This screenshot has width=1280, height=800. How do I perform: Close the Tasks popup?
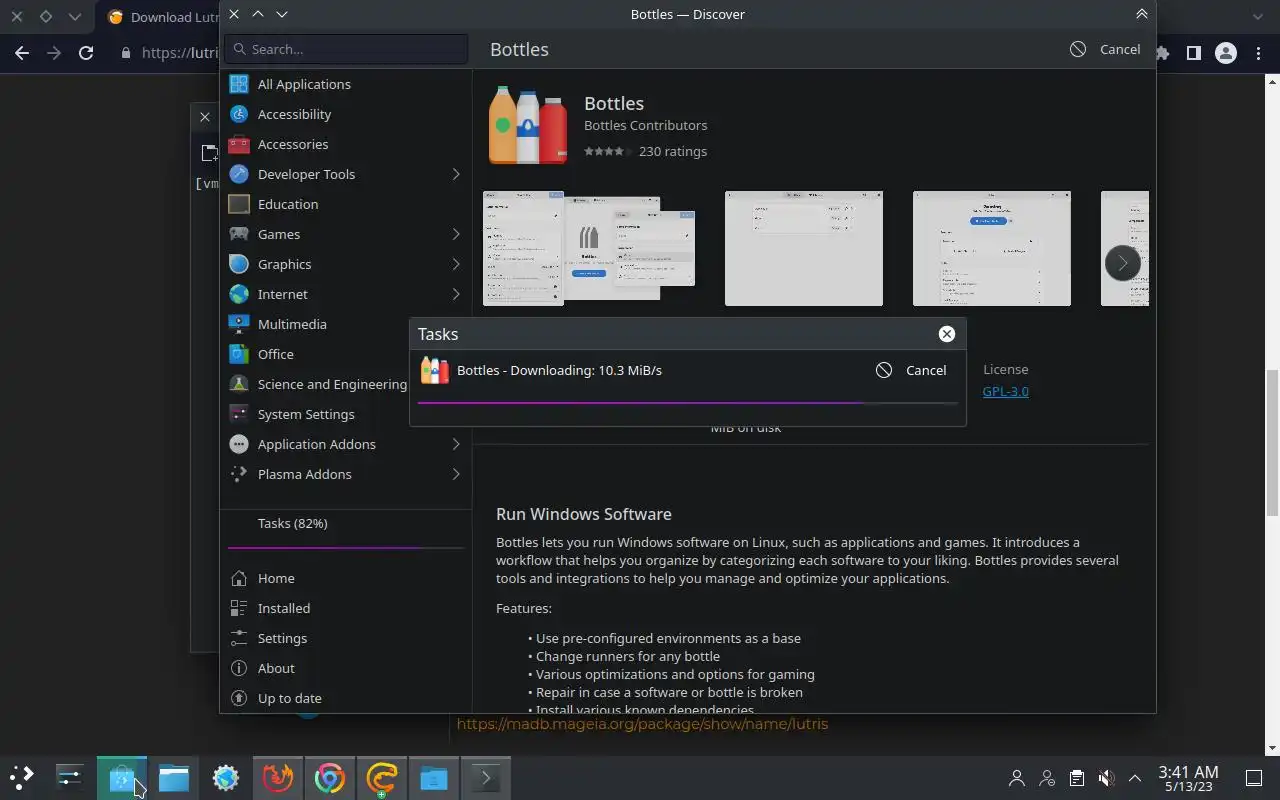tap(947, 334)
